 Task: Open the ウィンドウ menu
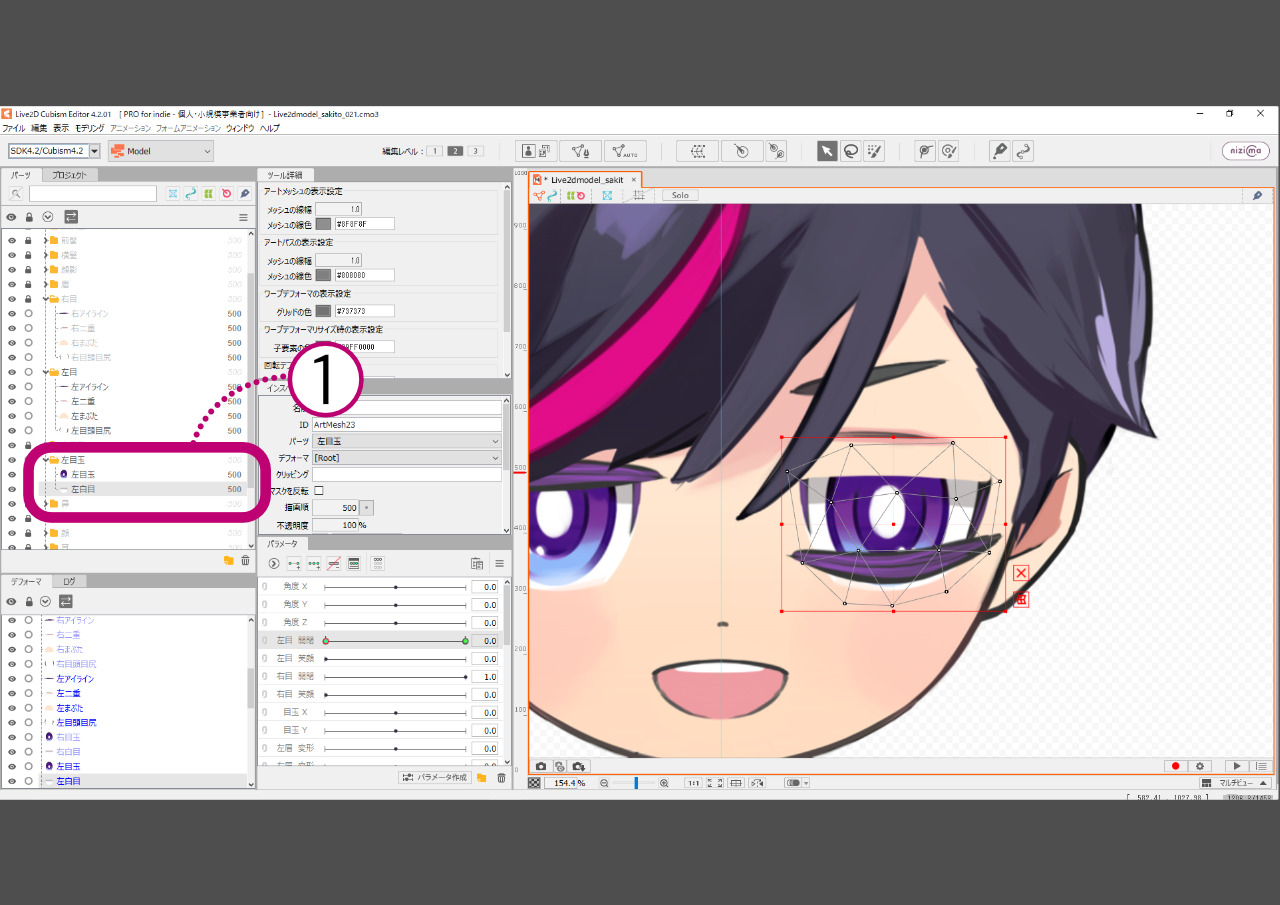click(240, 129)
